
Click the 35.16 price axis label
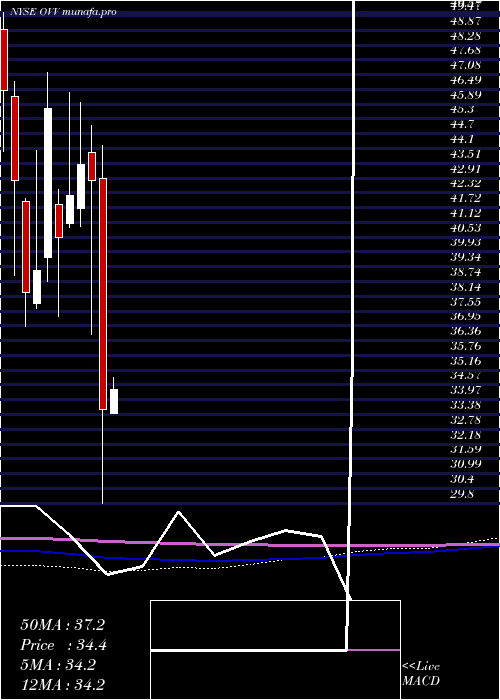tap(466, 361)
